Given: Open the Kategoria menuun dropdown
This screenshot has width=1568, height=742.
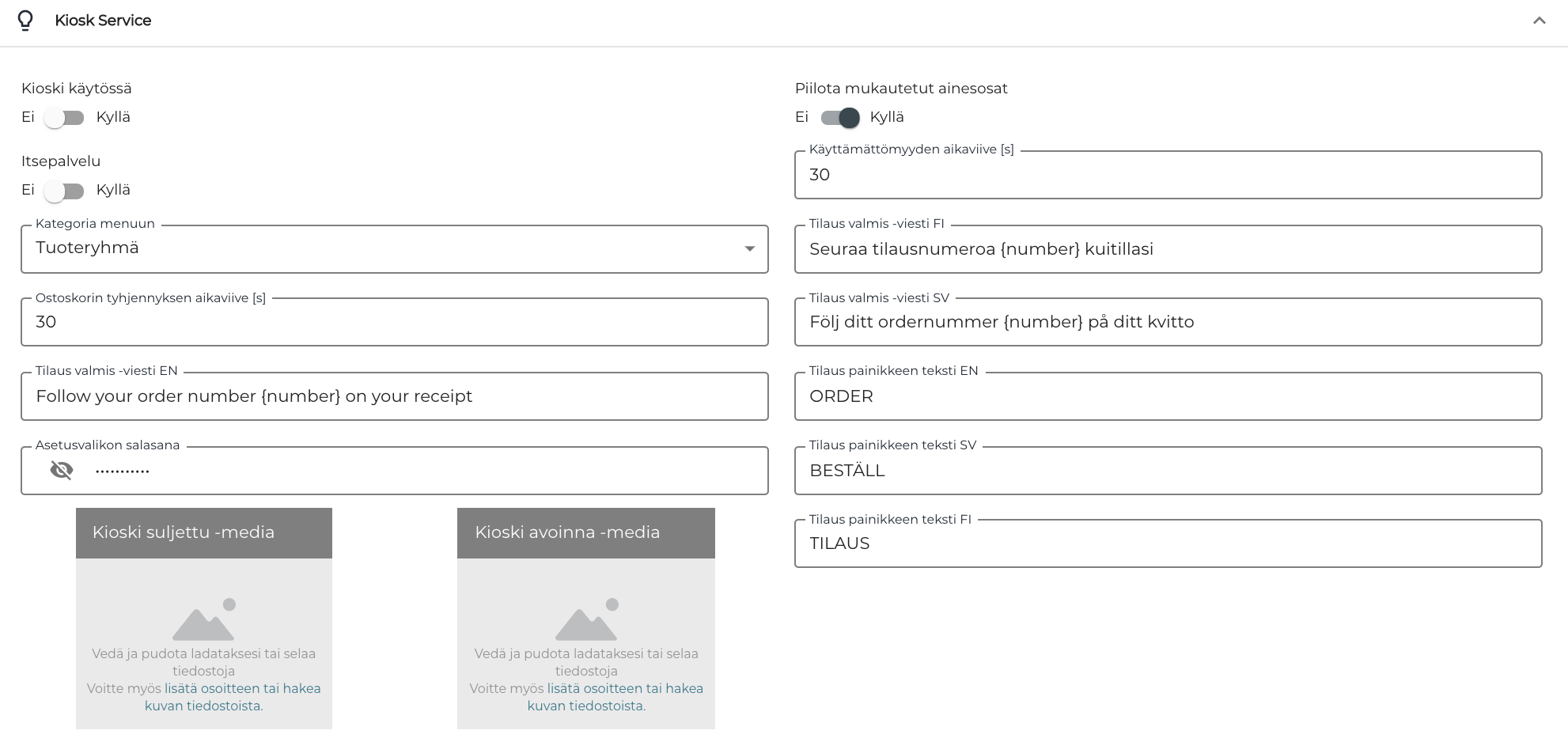Looking at the screenshot, I should coord(394,249).
